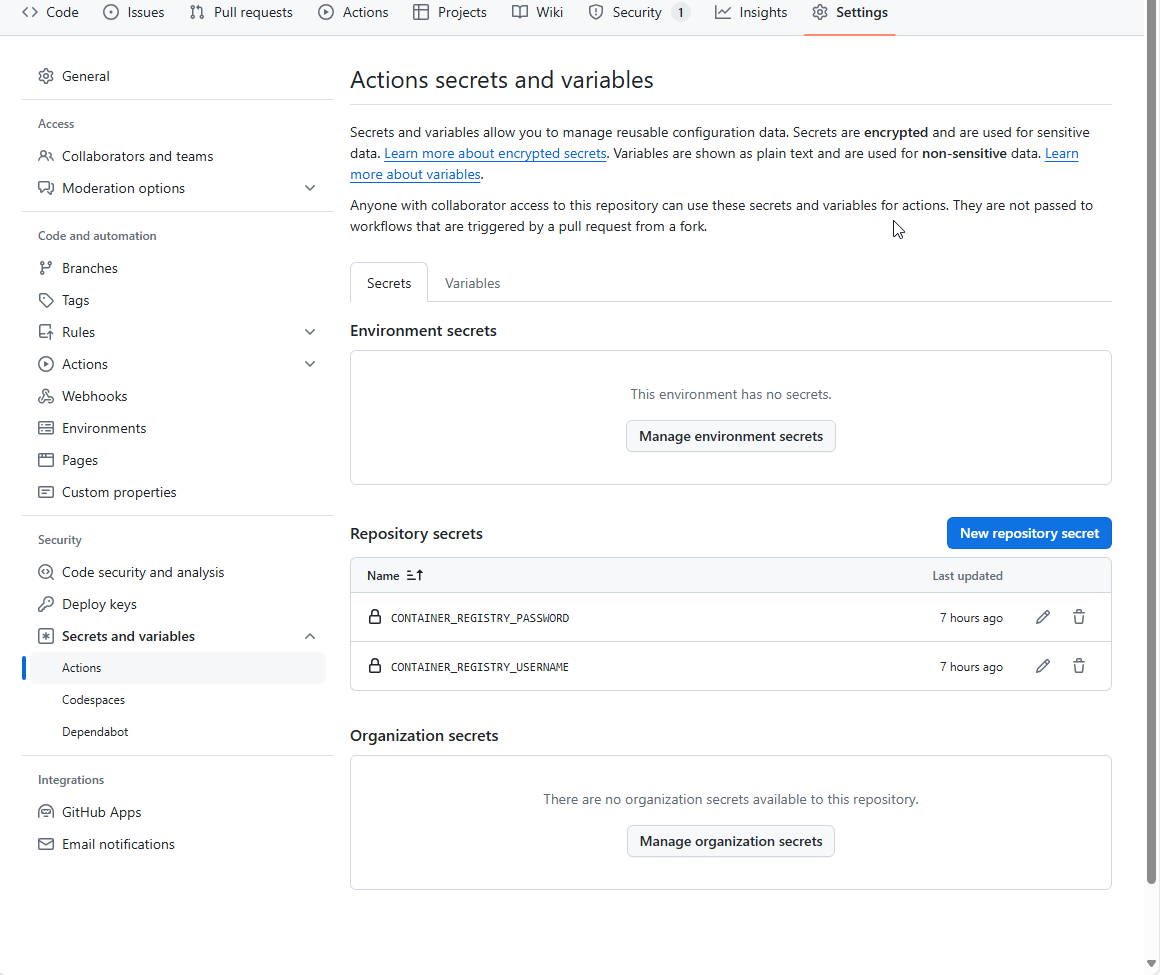This screenshot has width=1160, height=975.
Task: Open Codespaces under Secrets and variables
Action: tap(93, 700)
